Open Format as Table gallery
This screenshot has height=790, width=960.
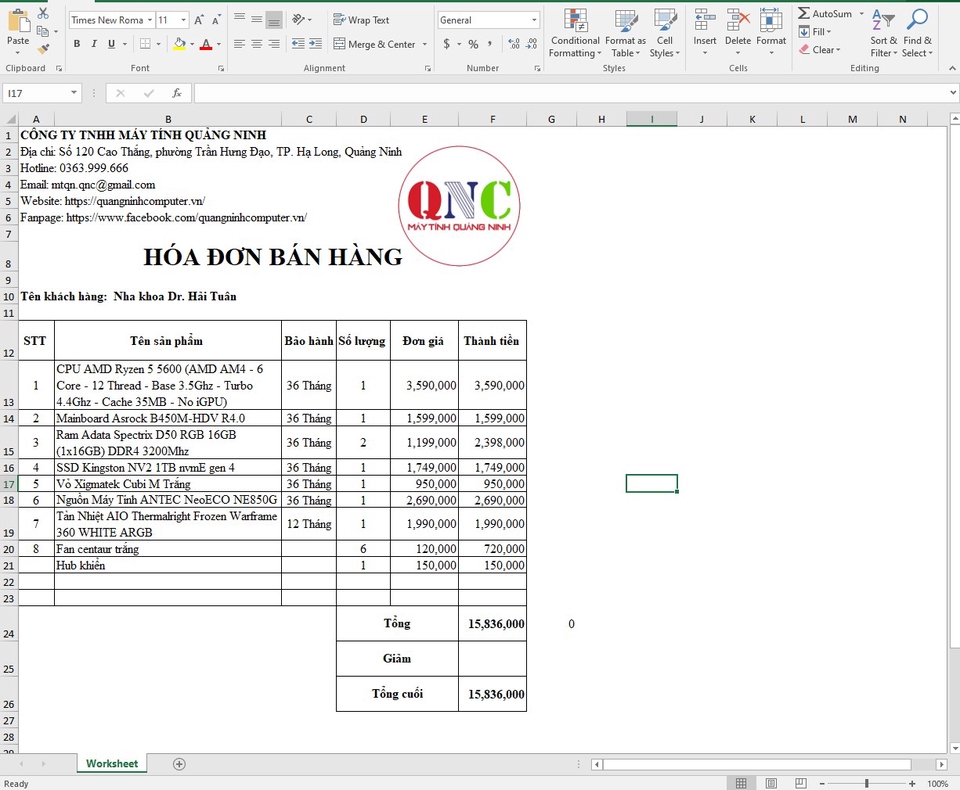tap(626, 34)
